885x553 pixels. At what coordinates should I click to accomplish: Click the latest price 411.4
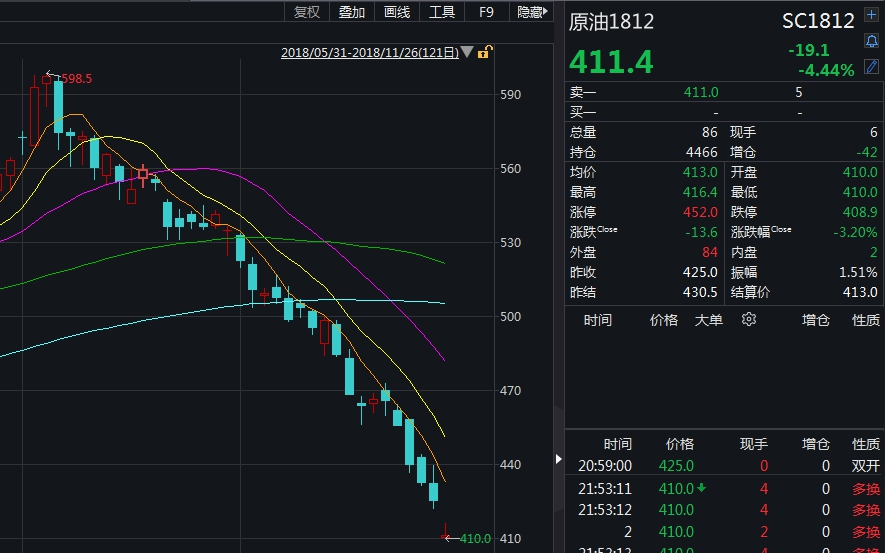(611, 62)
